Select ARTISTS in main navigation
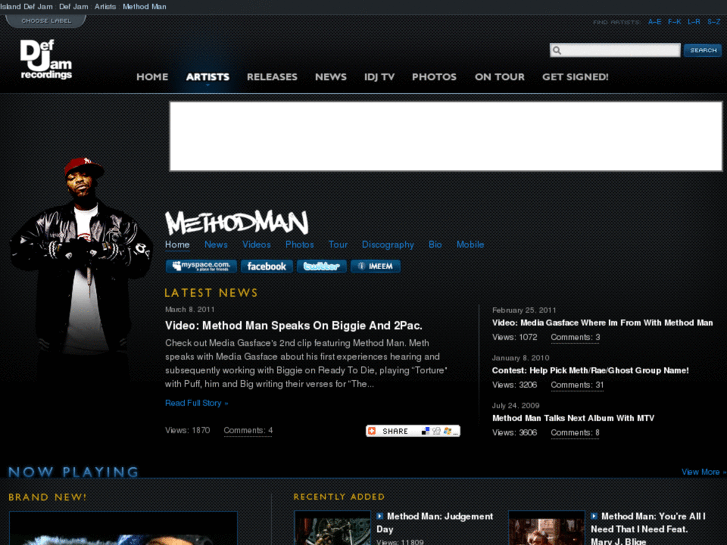 [x=208, y=77]
